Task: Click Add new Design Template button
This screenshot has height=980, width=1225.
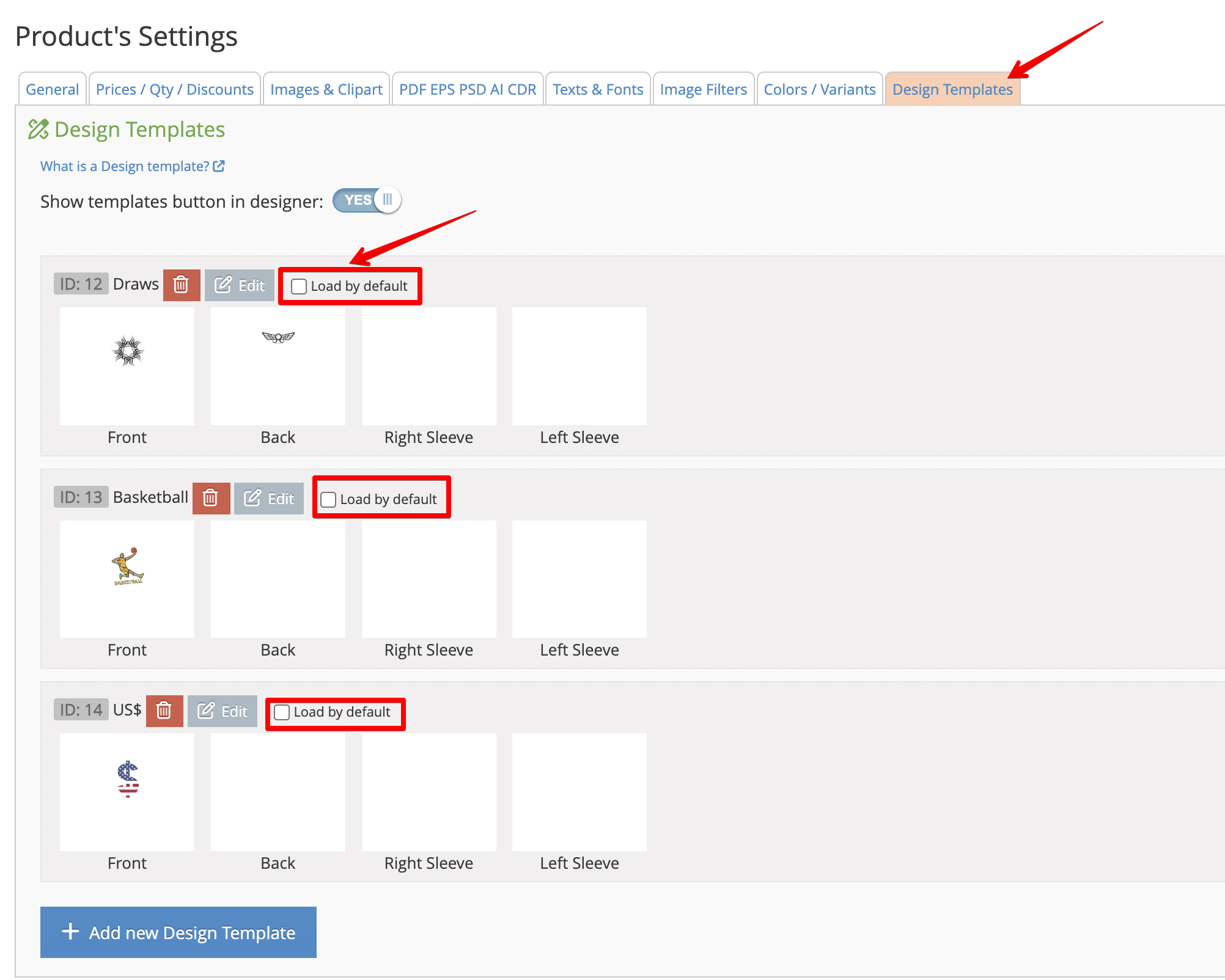Action: (x=178, y=932)
